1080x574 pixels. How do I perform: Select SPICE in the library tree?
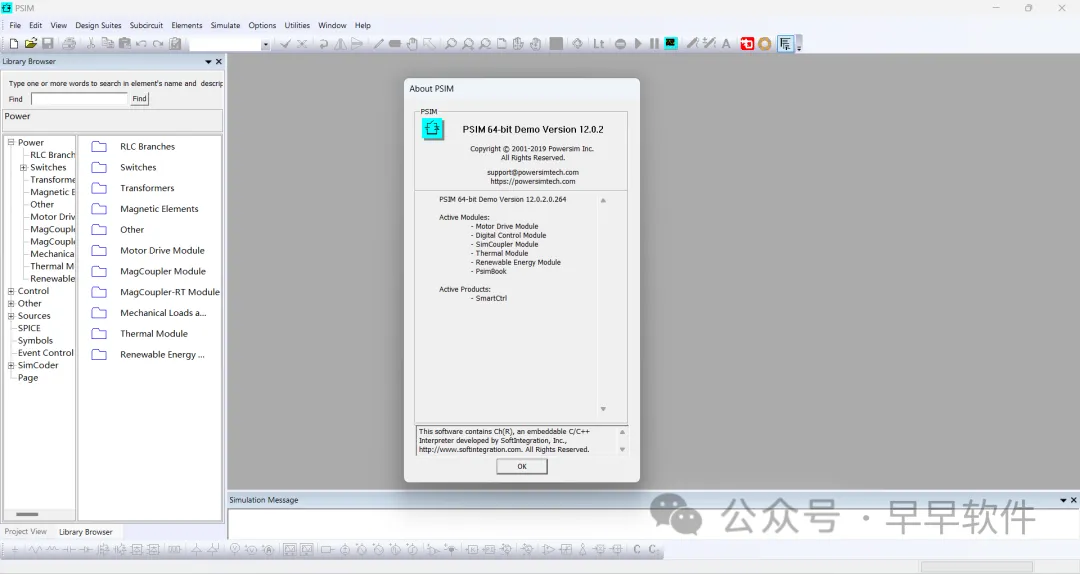29,328
